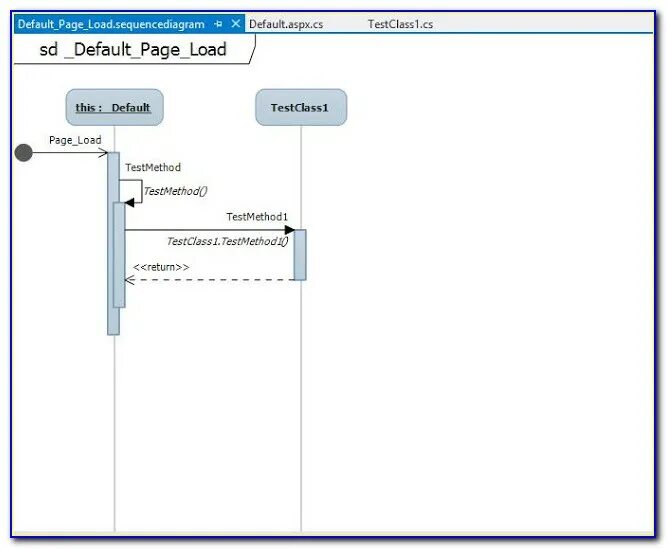
Task: Select the <<return>> message label
Action: coord(161,267)
